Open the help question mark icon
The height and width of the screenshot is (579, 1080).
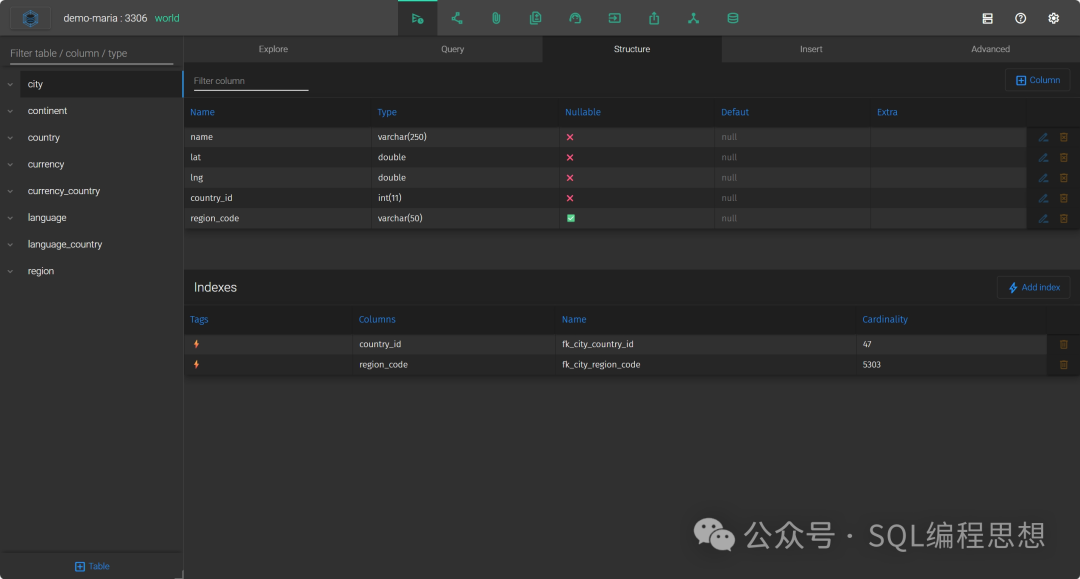tap(1020, 19)
